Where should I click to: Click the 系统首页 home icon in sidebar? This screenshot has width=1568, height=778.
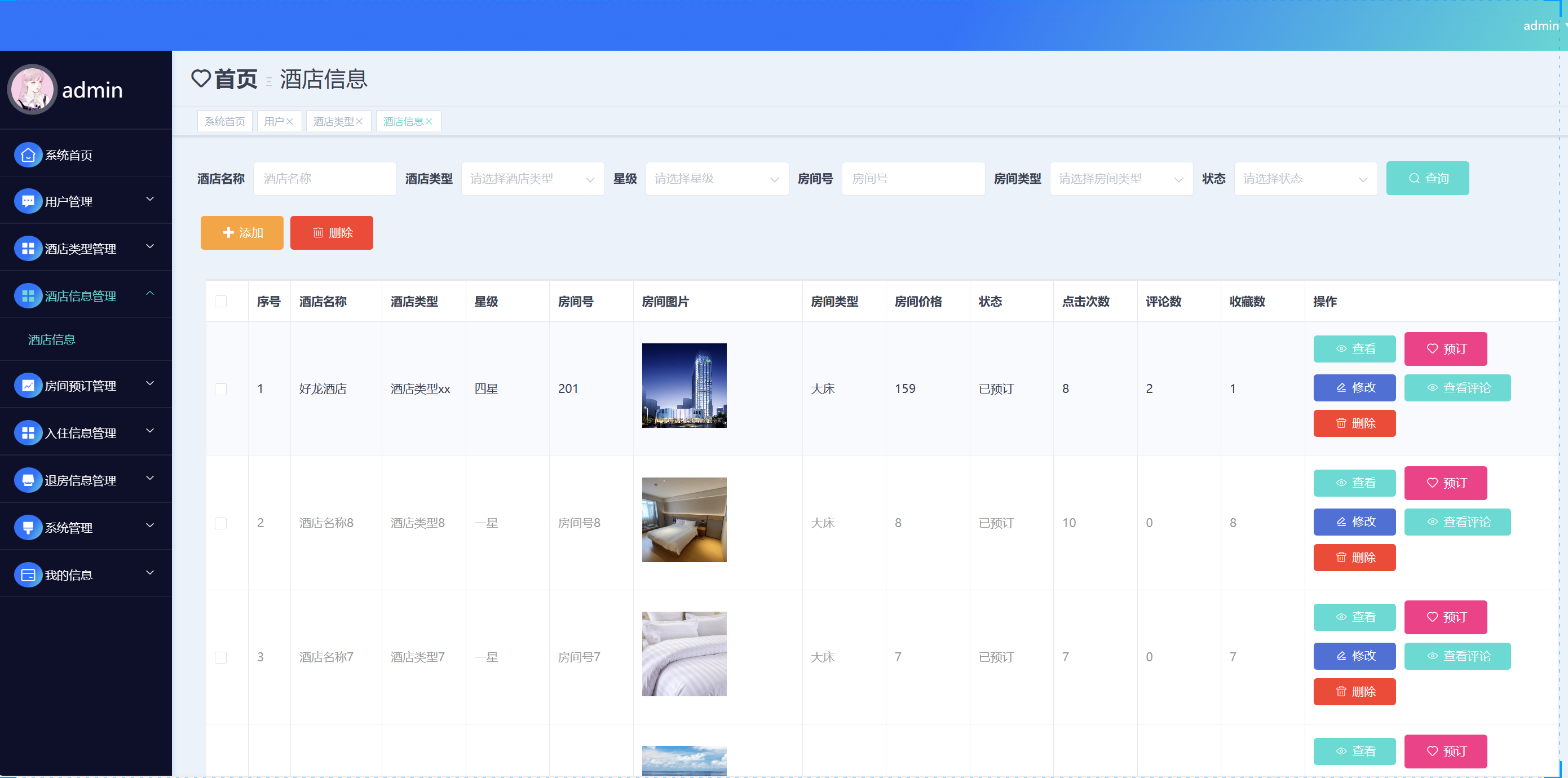(x=28, y=155)
